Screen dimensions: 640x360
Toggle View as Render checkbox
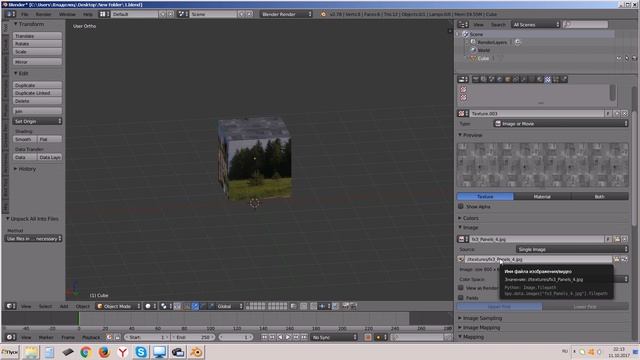461,288
